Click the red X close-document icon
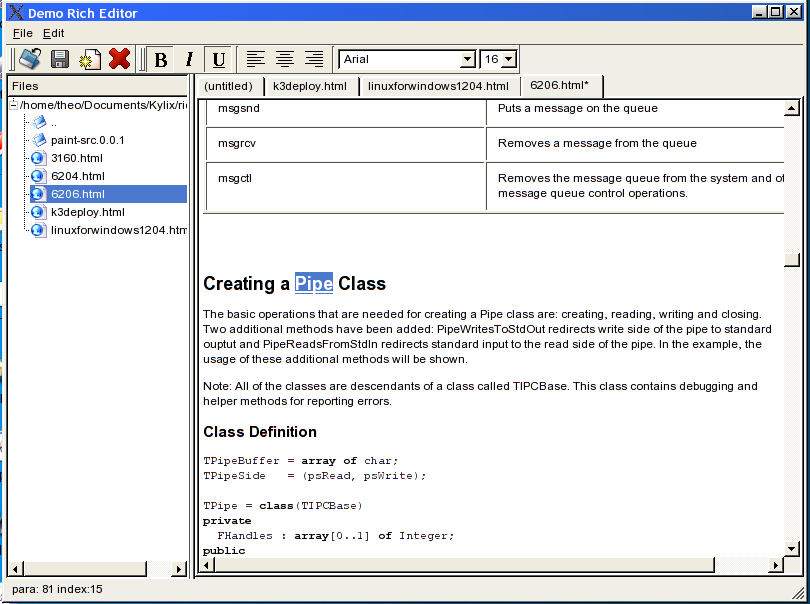 click(120, 59)
